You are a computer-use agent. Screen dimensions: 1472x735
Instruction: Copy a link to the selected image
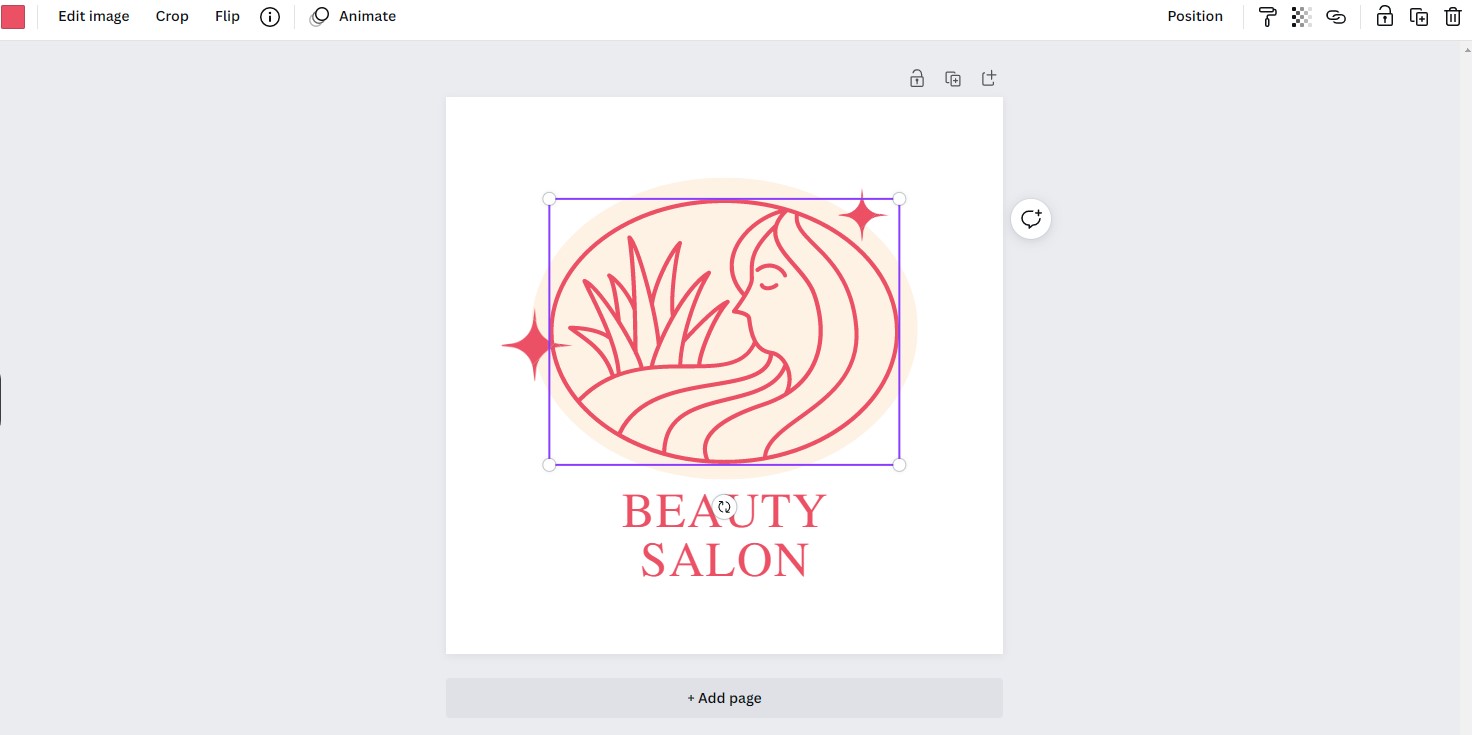tap(1336, 16)
